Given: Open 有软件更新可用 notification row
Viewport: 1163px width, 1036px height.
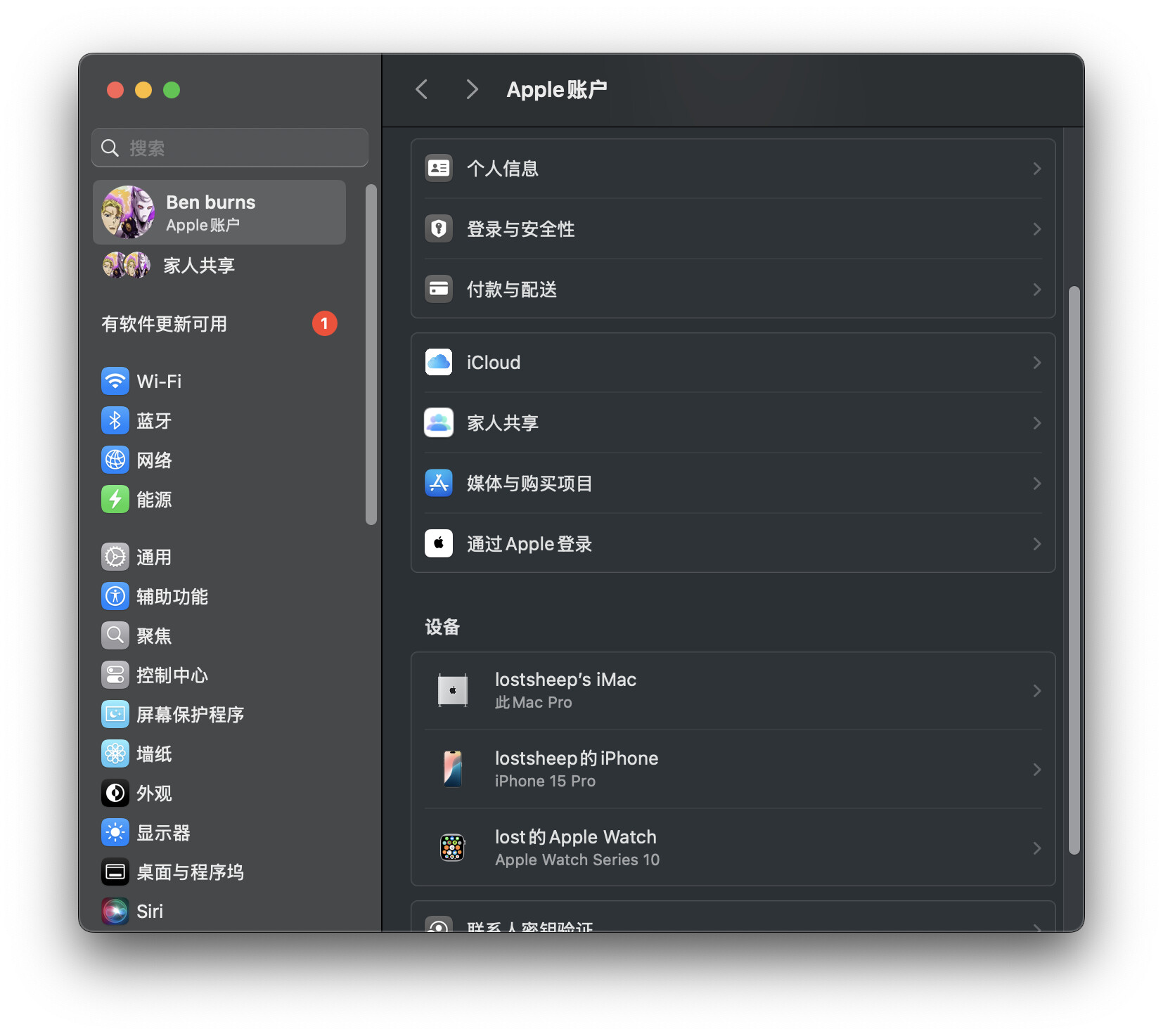Looking at the screenshot, I should click(x=219, y=324).
